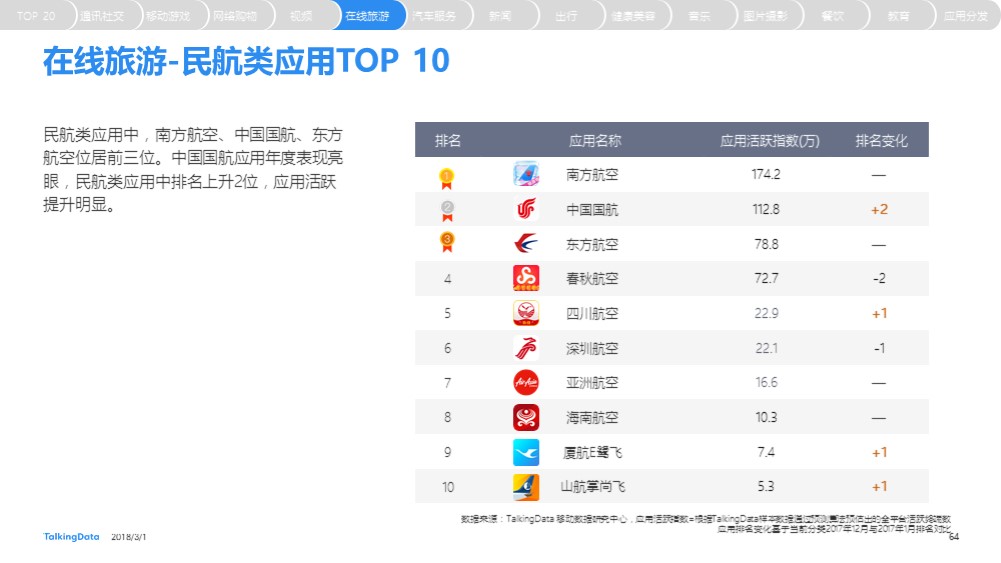Viewport: 1001px width, 563px height.
Task: Select the 教育 tab
Action: tap(898, 15)
